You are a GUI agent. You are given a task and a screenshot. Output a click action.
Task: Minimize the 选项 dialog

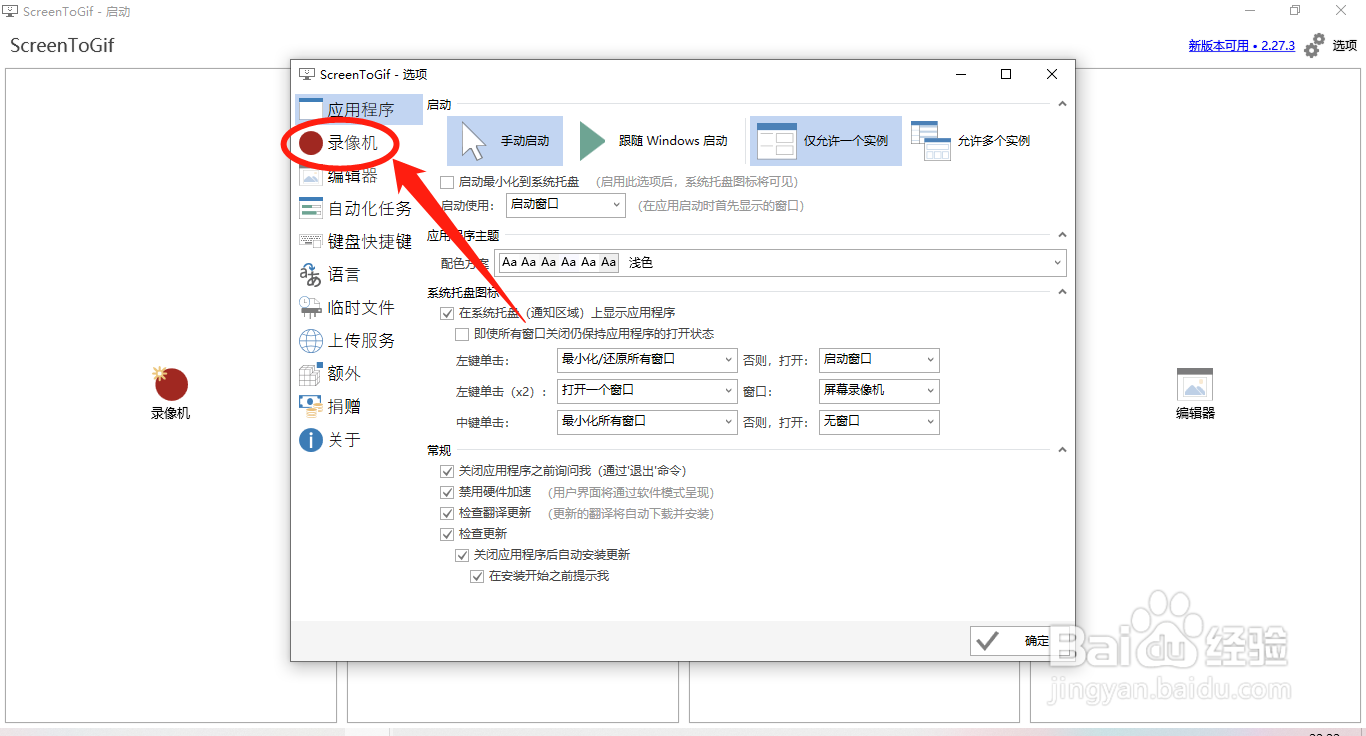[960, 74]
